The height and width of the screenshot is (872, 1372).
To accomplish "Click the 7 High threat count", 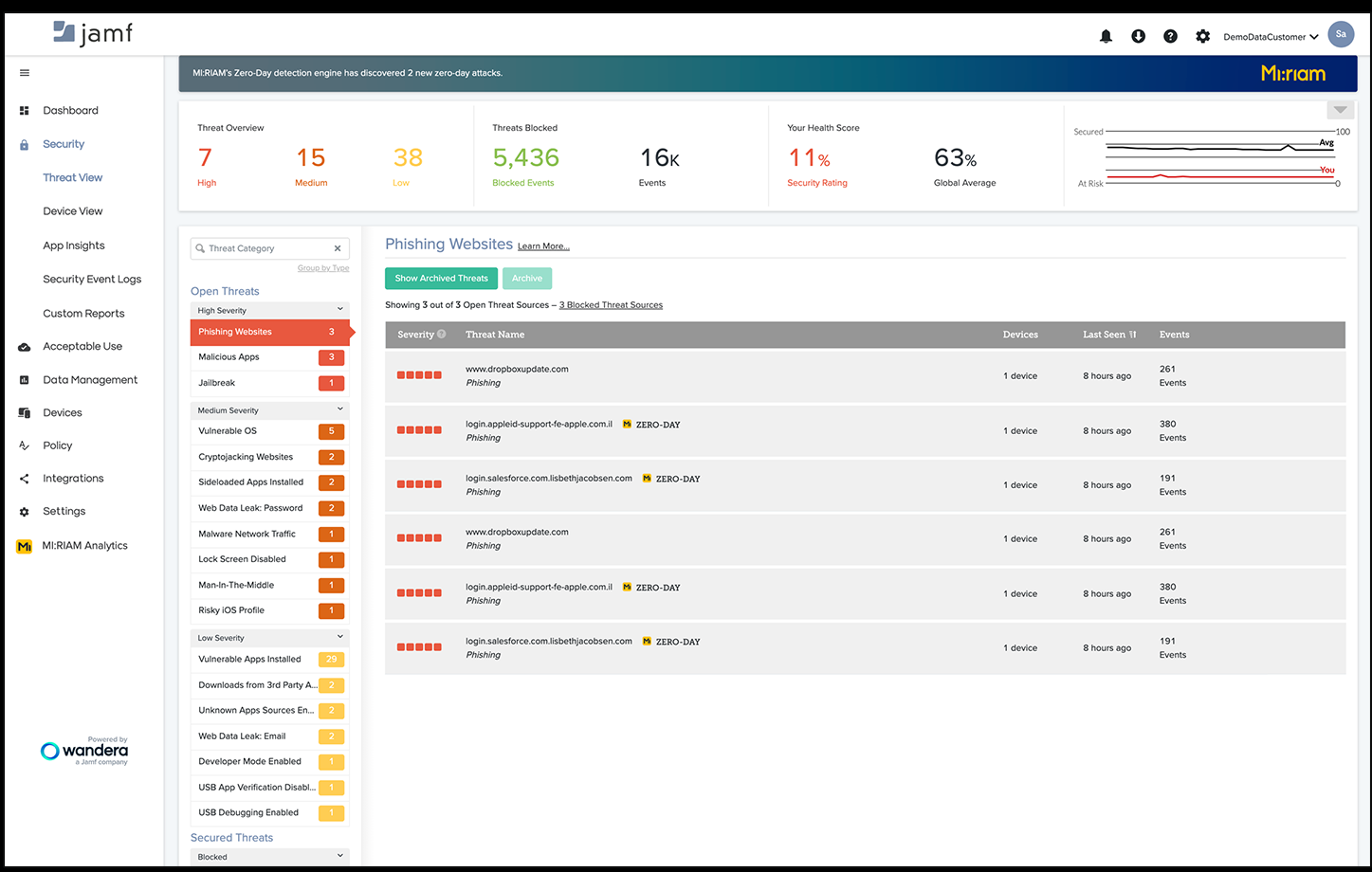I will pyautogui.click(x=206, y=158).
